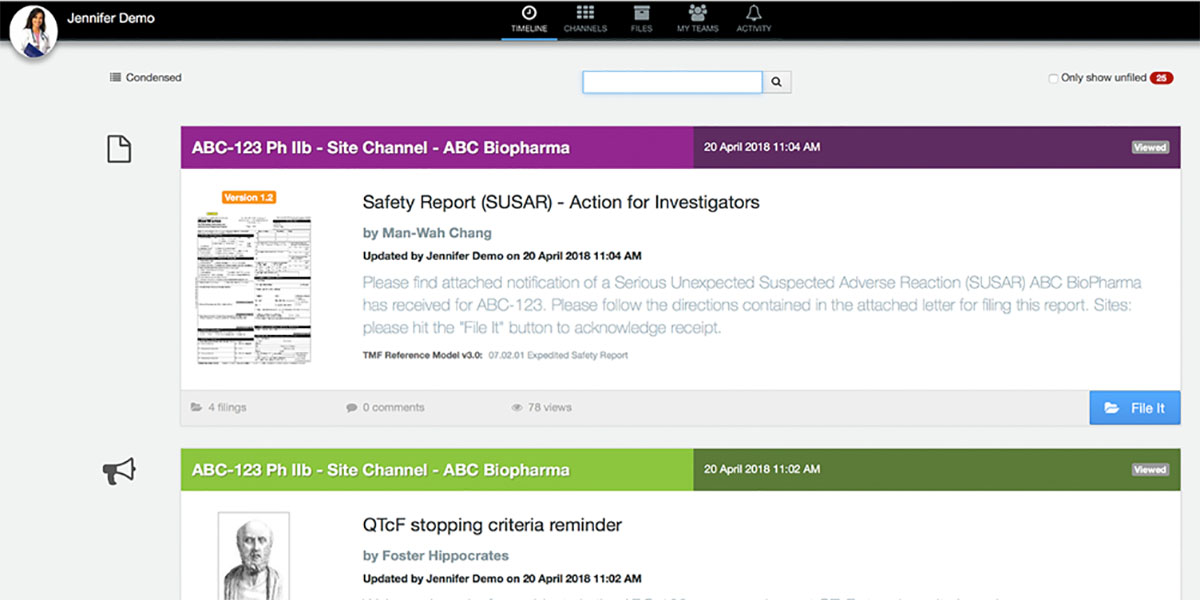This screenshot has width=1200, height=600.
Task: Click Jennifer Demo profile avatar
Action: [33, 30]
